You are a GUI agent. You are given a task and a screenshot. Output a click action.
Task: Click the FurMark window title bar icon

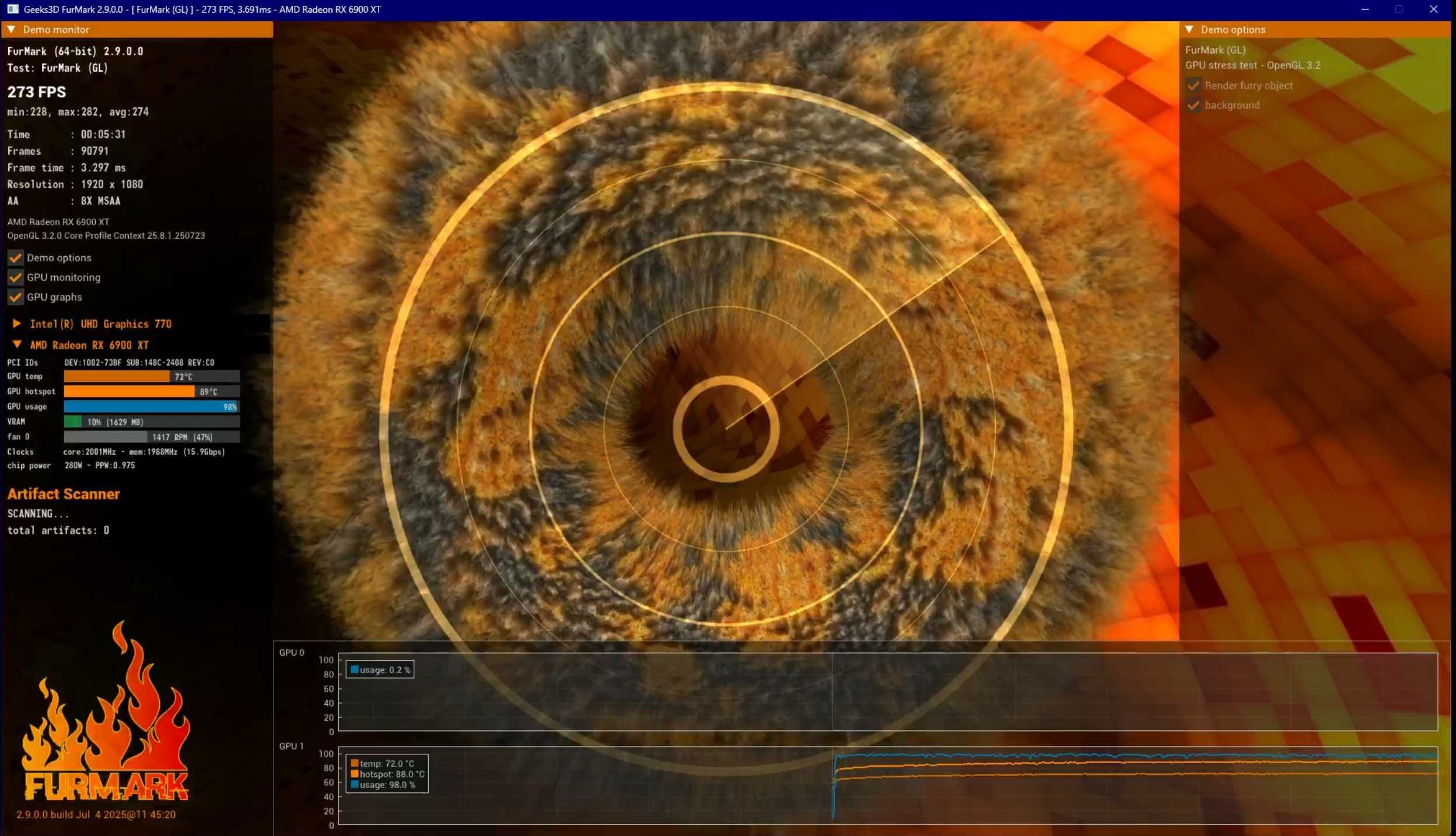[x=13, y=9]
